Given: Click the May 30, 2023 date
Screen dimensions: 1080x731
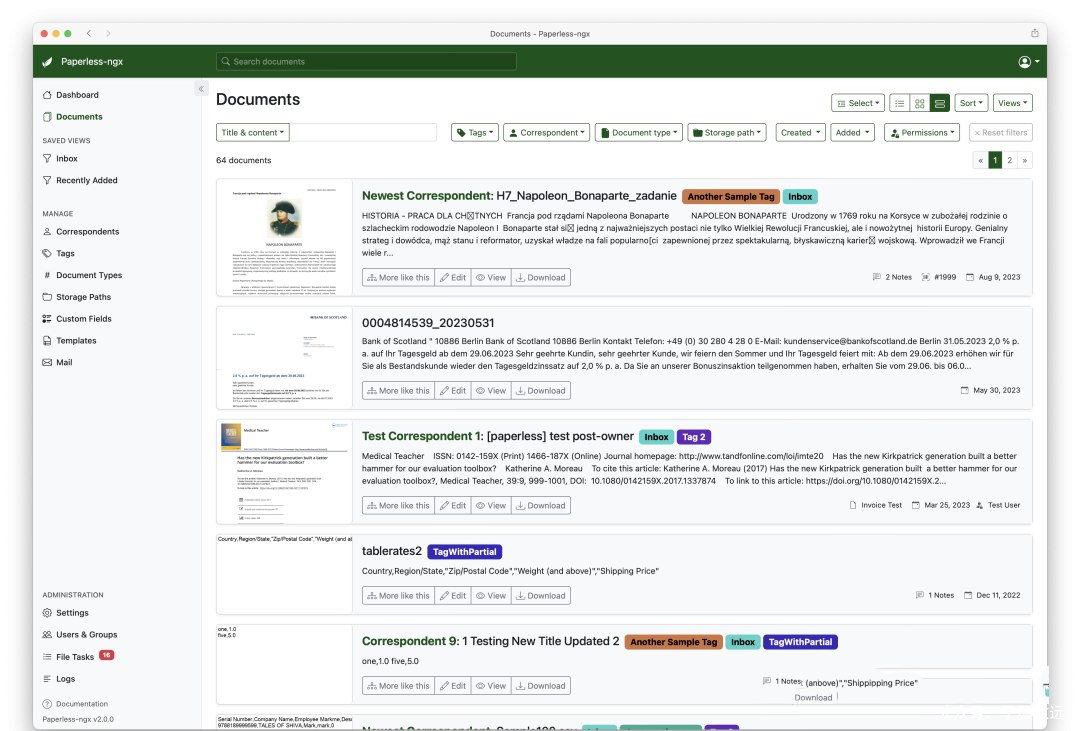Looking at the screenshot, I should [x=990, y=390].
